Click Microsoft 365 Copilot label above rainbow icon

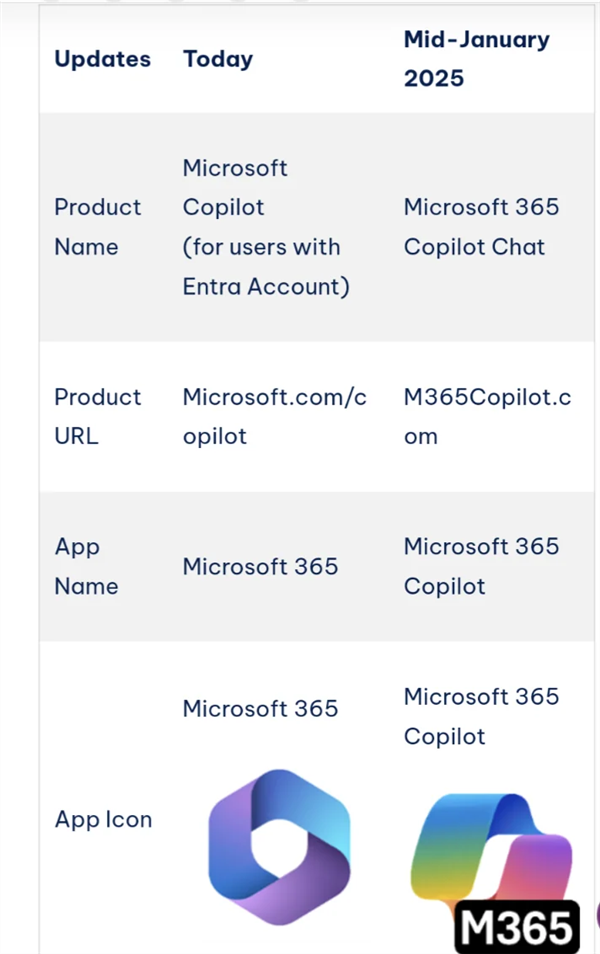[480, 717]
